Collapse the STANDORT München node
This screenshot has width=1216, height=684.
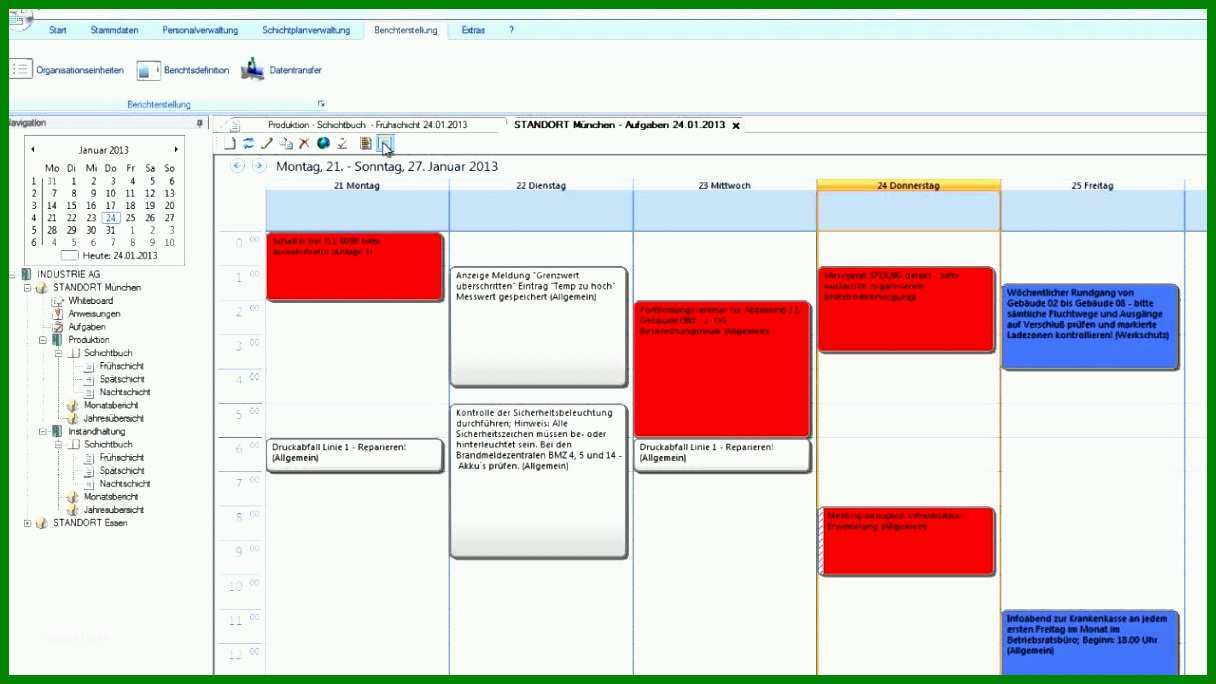[28, 287]
